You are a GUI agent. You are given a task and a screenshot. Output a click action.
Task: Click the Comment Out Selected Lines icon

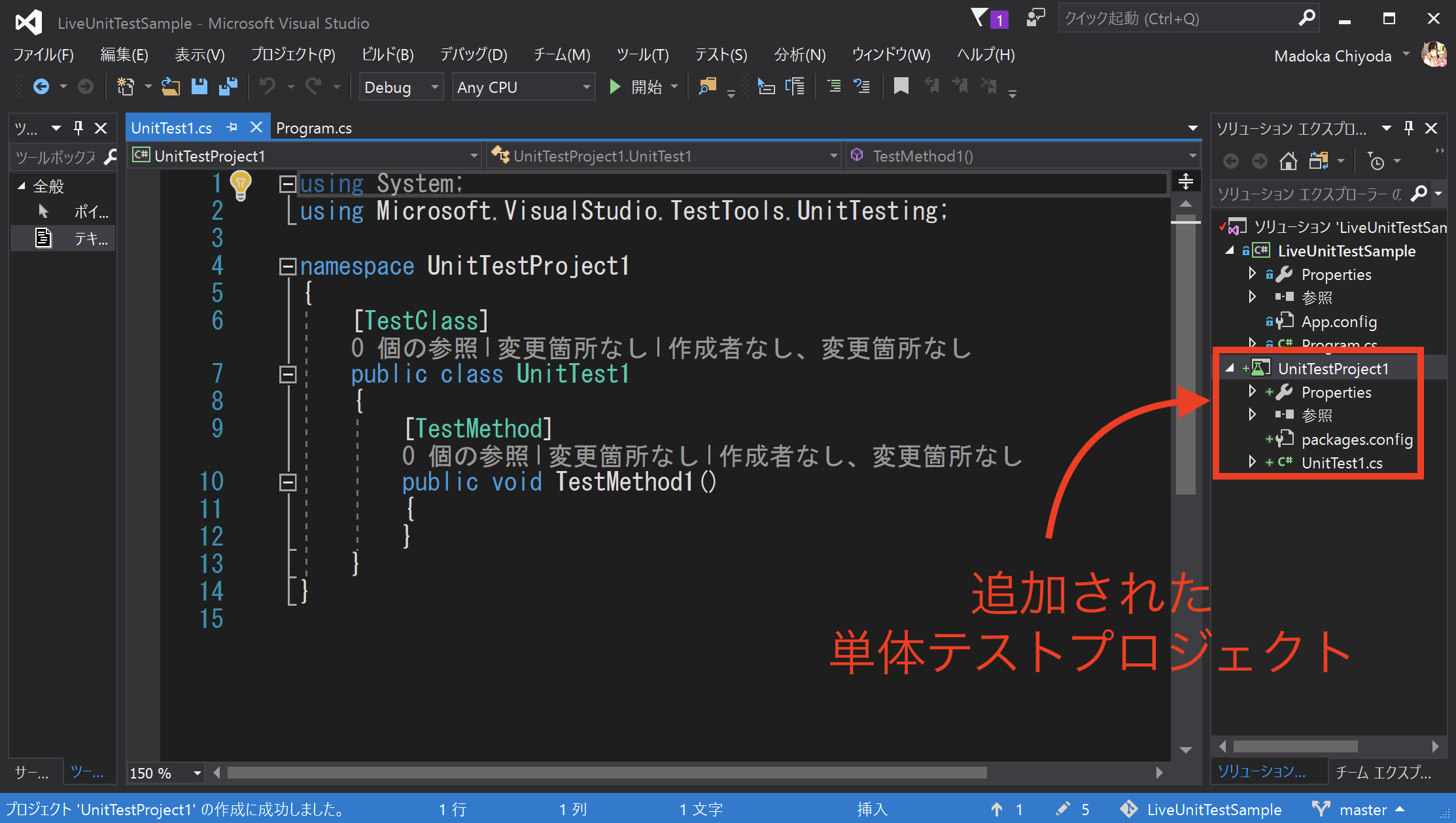[x=834, y=86]
